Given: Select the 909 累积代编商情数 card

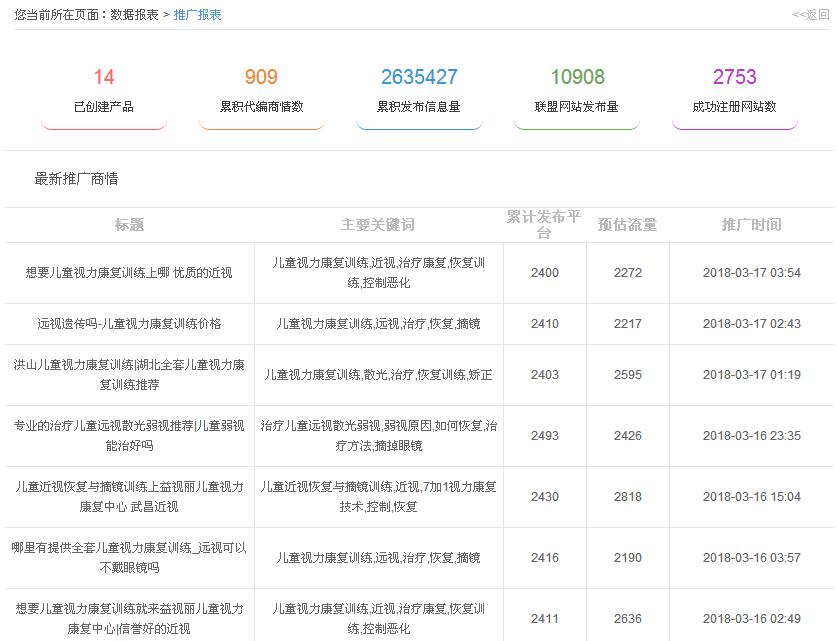Looking at the screenshot, I should click(x=262, y=97).
